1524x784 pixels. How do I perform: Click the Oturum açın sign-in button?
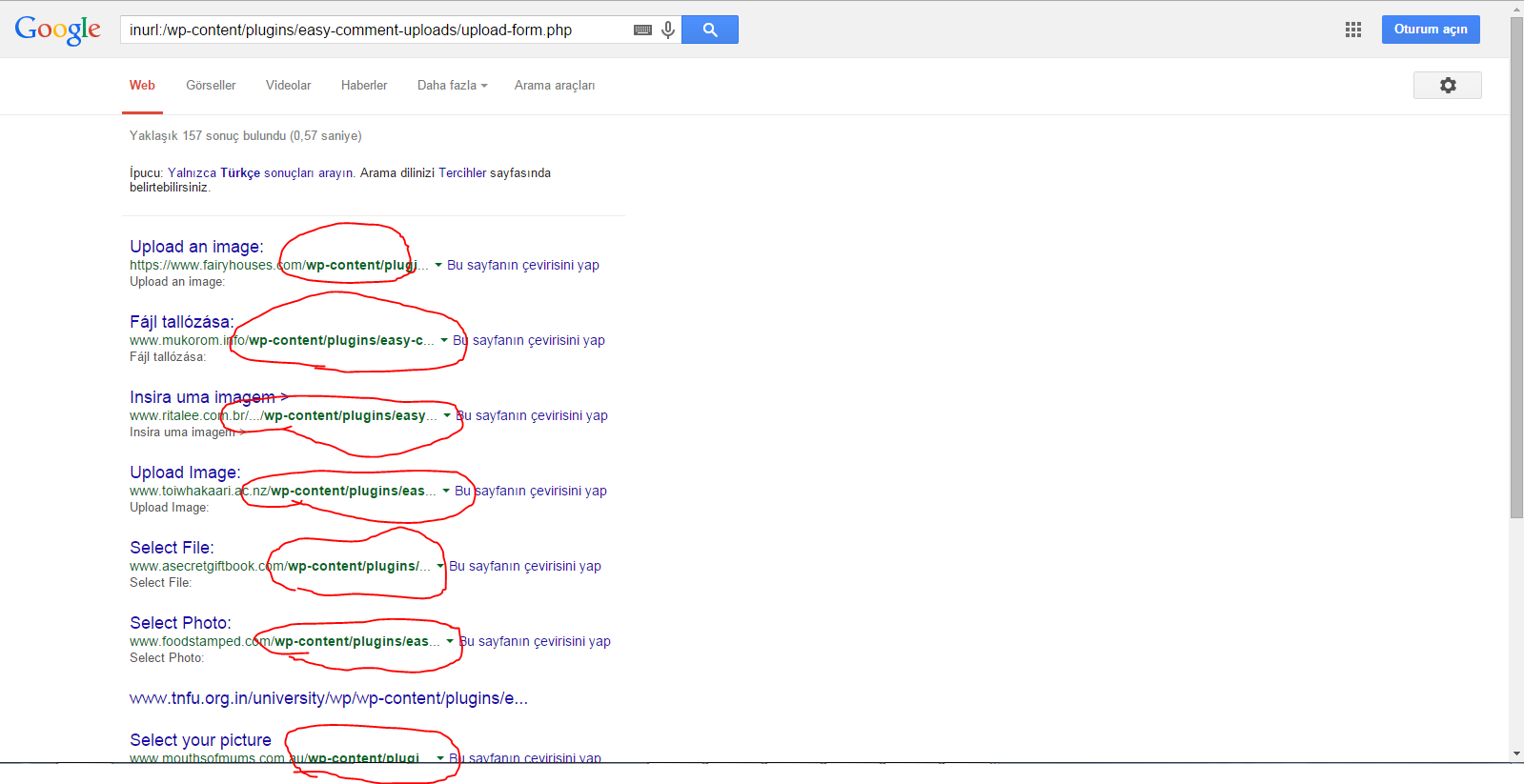1431,30
